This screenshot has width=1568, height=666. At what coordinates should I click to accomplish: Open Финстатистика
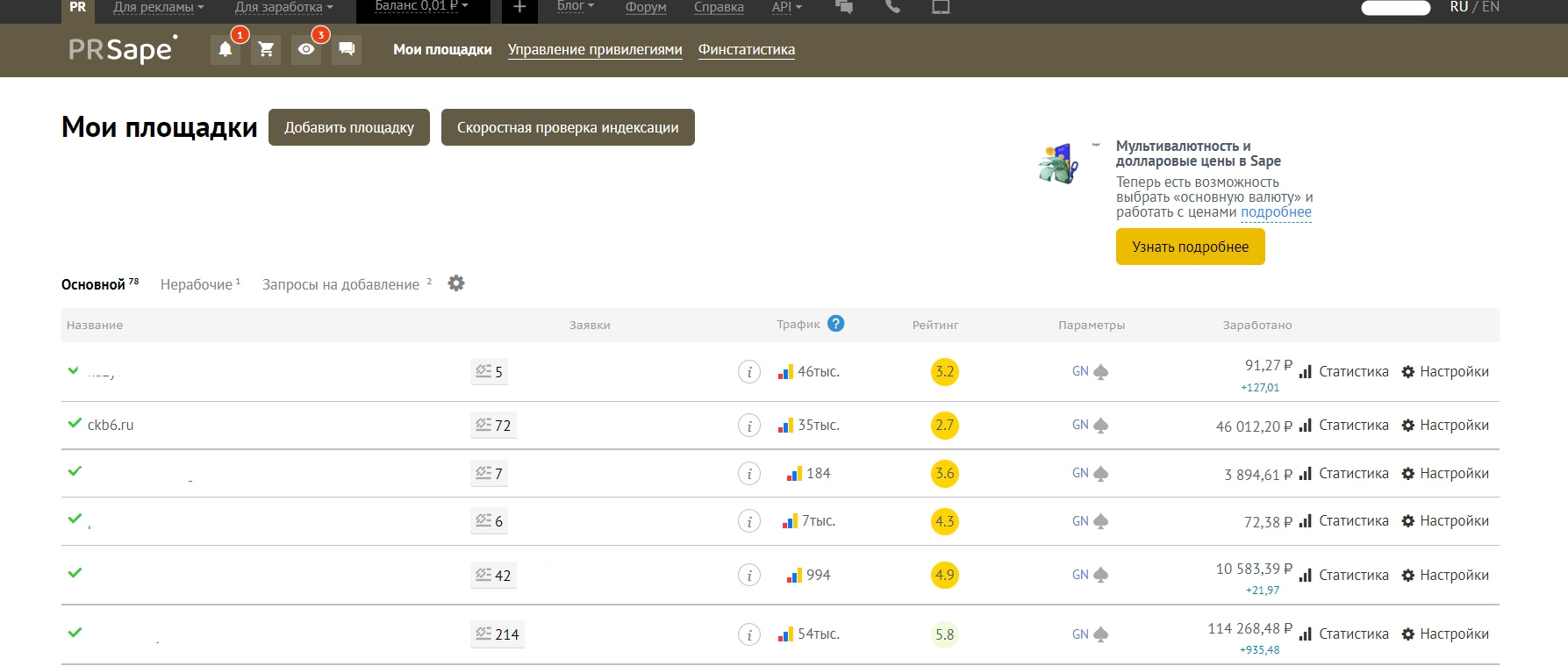click(747, 49)
